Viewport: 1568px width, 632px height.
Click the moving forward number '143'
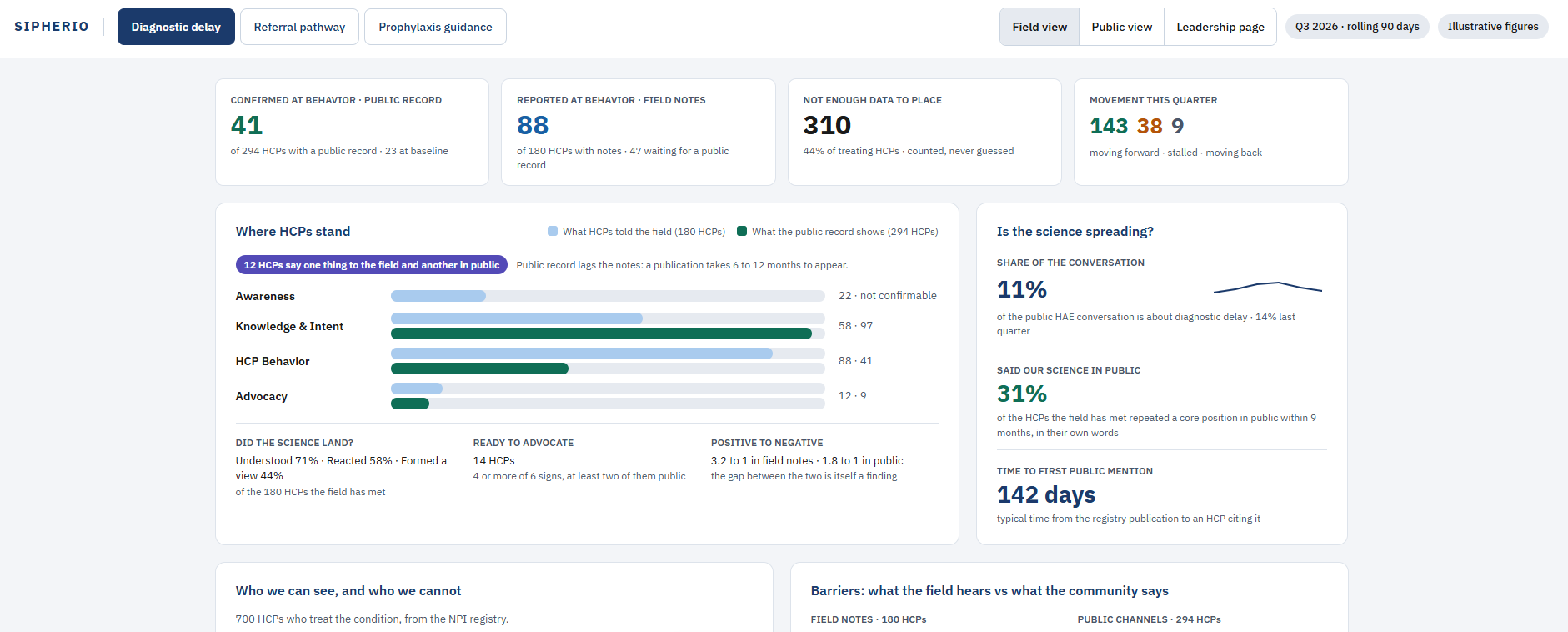[x=1109, y=126]
